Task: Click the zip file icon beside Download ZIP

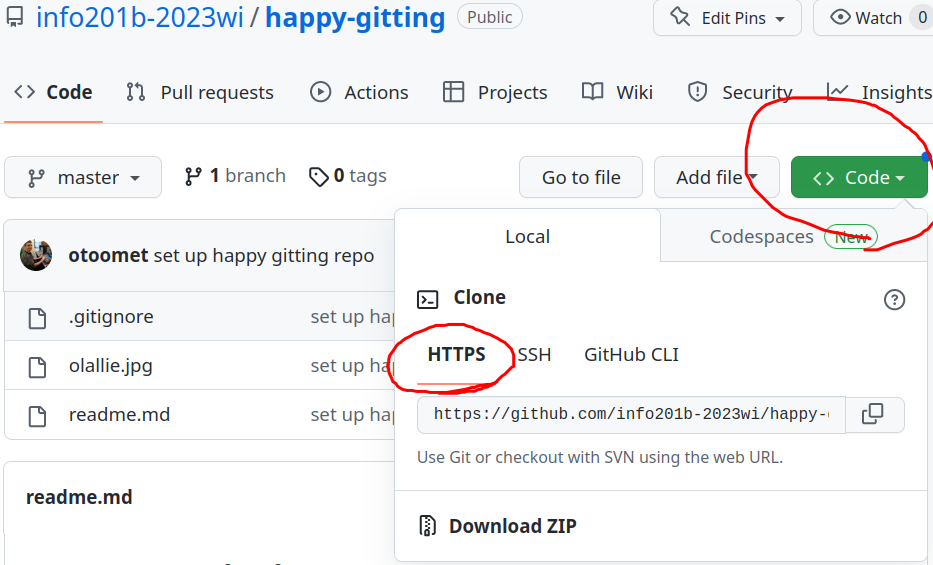Action: [428, 526]
